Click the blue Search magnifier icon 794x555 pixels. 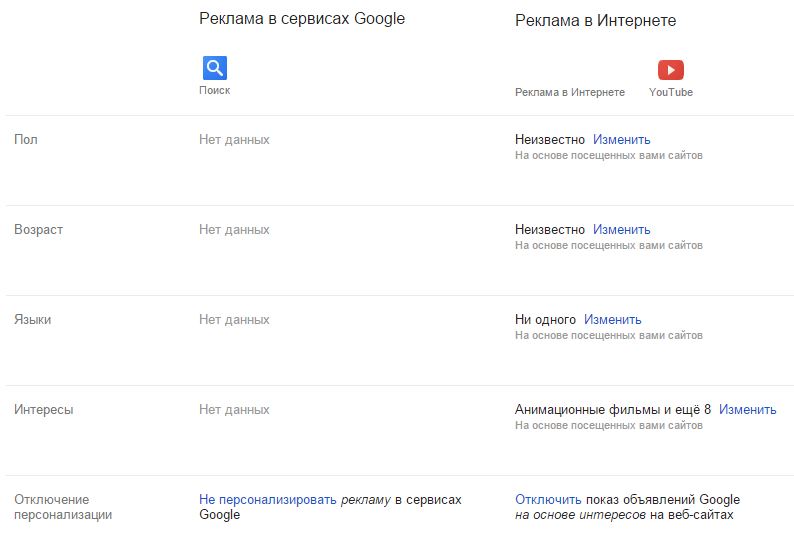coord(215,68)
